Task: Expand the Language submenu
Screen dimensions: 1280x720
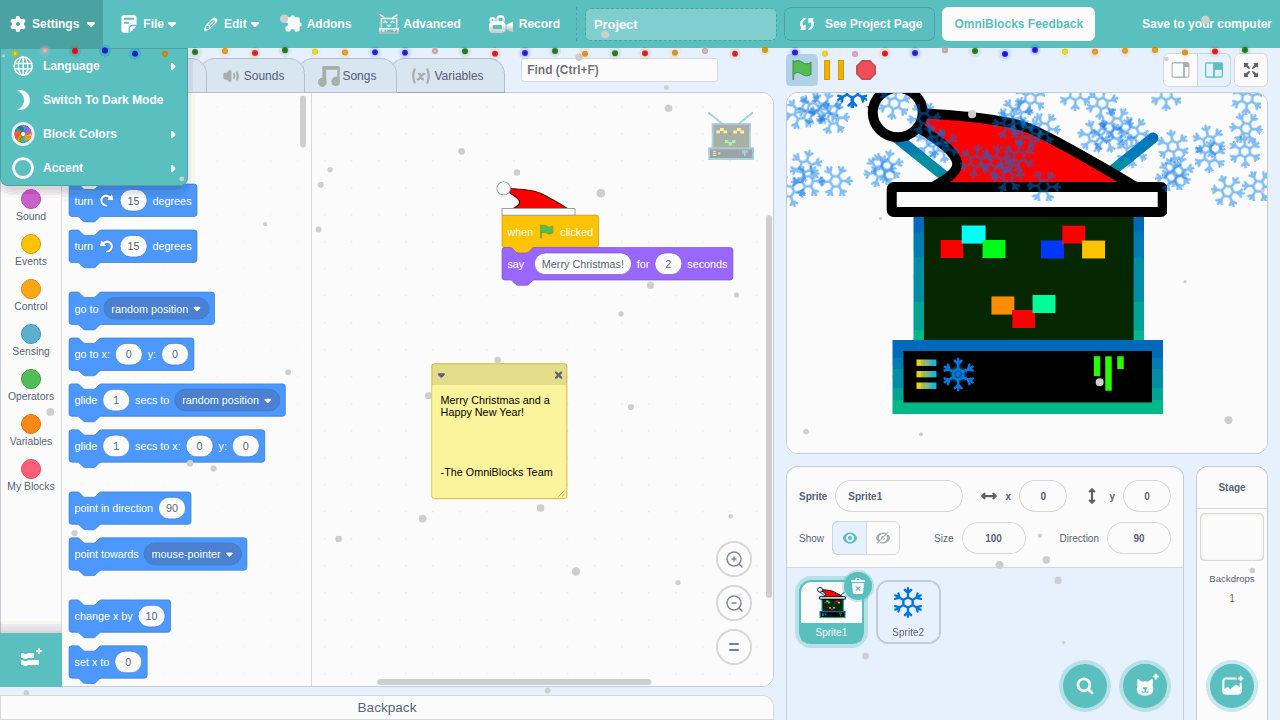Action: point(94,66)
